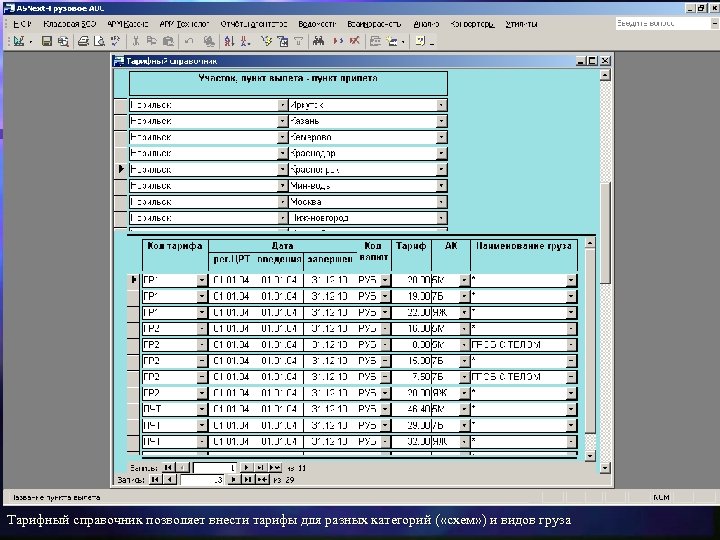The height and width of the screenshot is (540, 720).
Task: Go to next record in the 'of 29' navigator
Action: tap(234, 480)
